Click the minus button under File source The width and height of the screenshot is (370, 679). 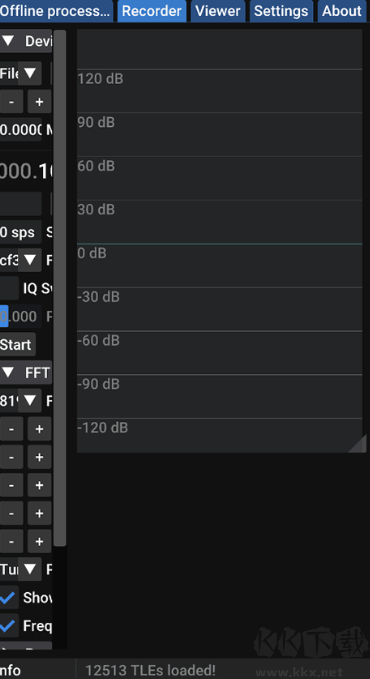click(11, 102)
